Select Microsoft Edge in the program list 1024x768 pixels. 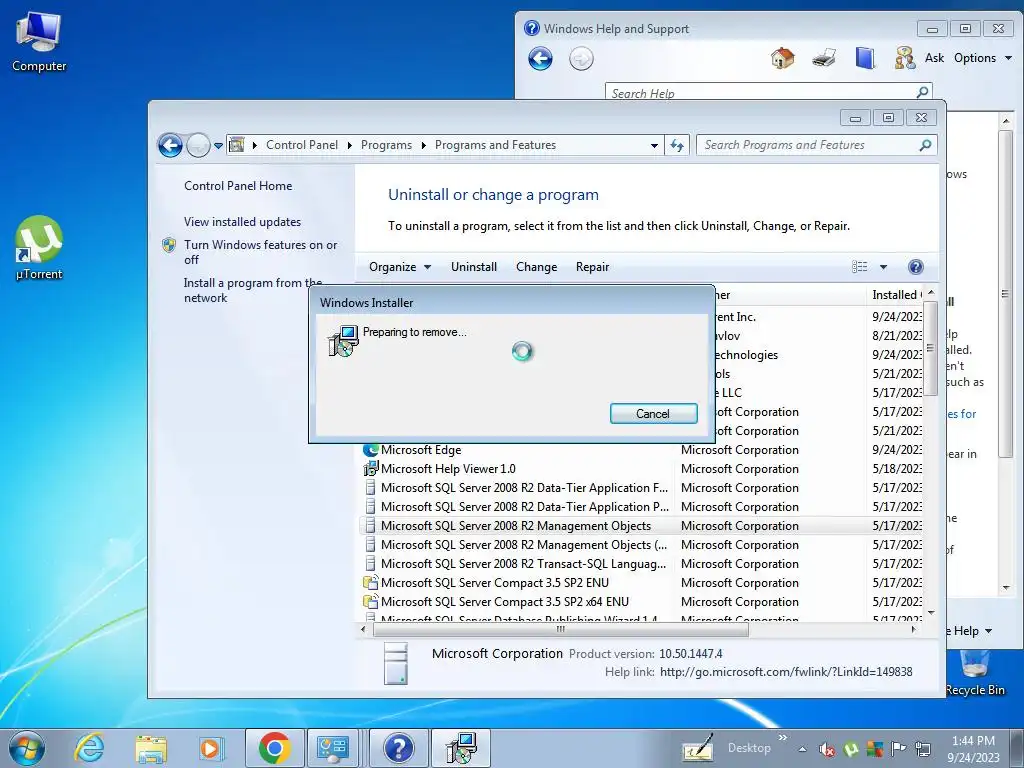tap(640, 449)
